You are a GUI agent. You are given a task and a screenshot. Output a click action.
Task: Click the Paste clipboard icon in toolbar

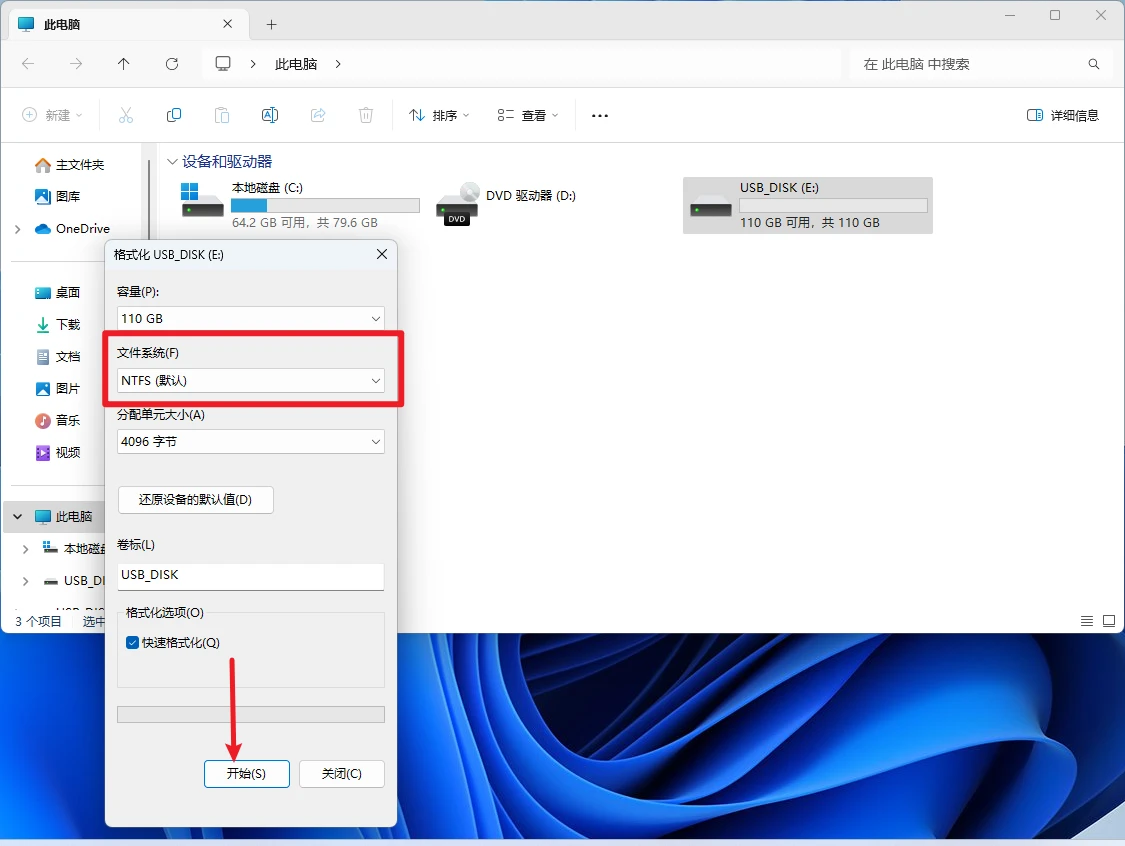pos(222,115)
